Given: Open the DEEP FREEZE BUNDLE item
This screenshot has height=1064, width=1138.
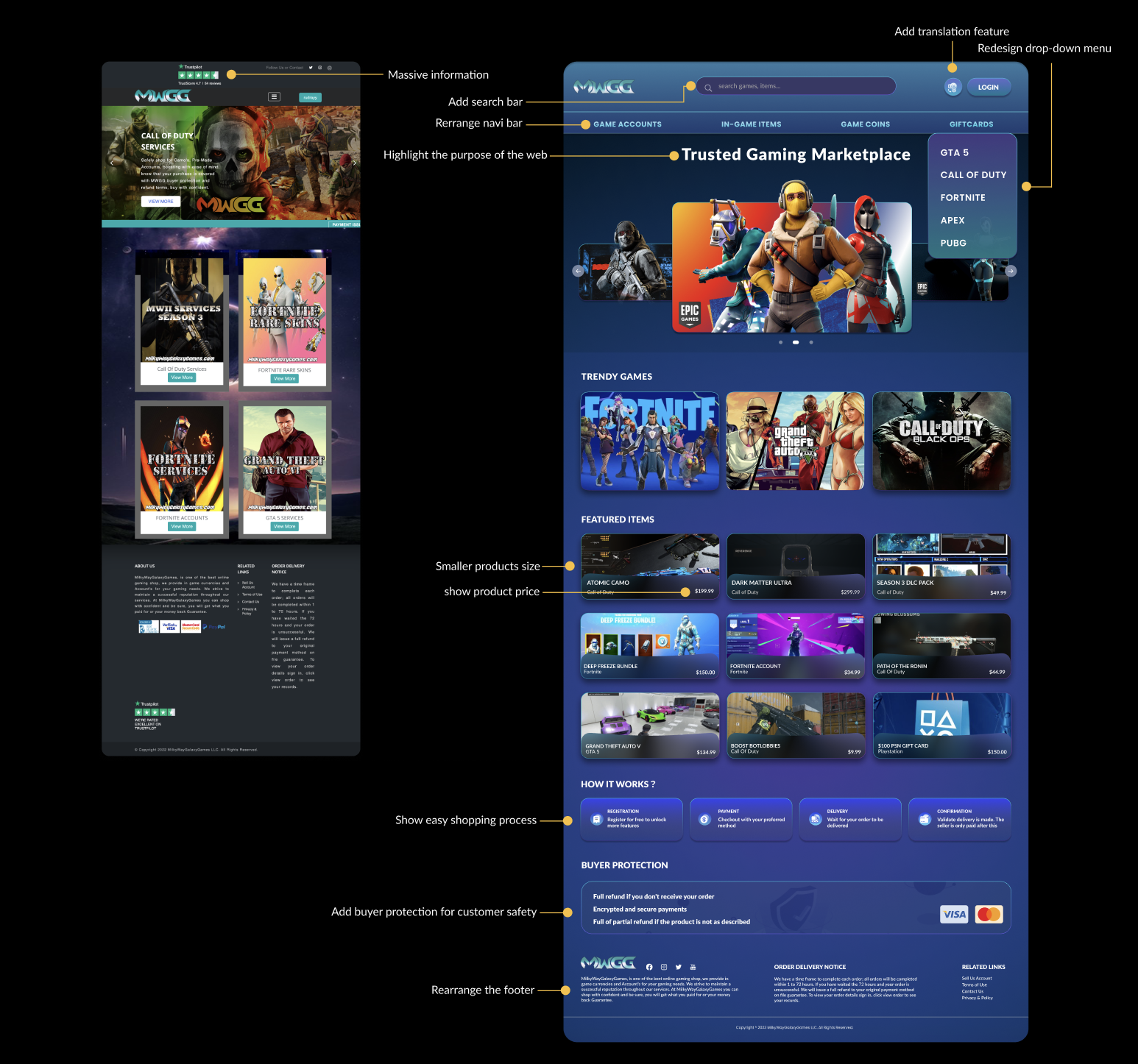Looking at the screenshot, I should (x=650, y=645).
